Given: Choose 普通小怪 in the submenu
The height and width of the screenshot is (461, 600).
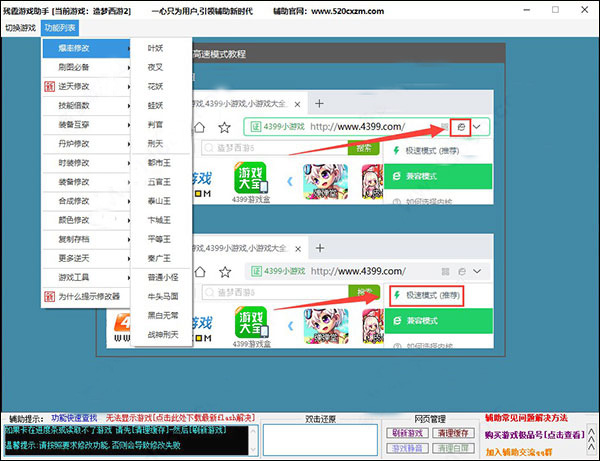Looking at the screenshot, I should click(163, 277).
